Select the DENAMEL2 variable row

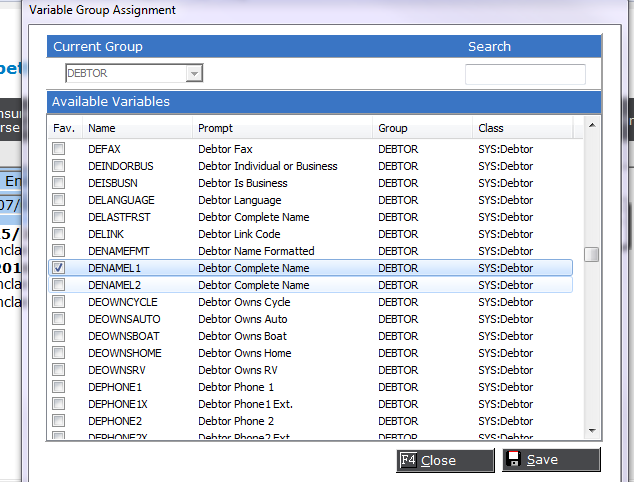click(x=310, y=285)
